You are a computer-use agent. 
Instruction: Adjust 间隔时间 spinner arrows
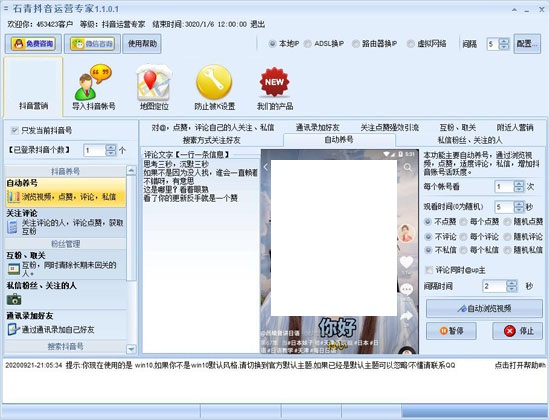click(x=511, y=286)
